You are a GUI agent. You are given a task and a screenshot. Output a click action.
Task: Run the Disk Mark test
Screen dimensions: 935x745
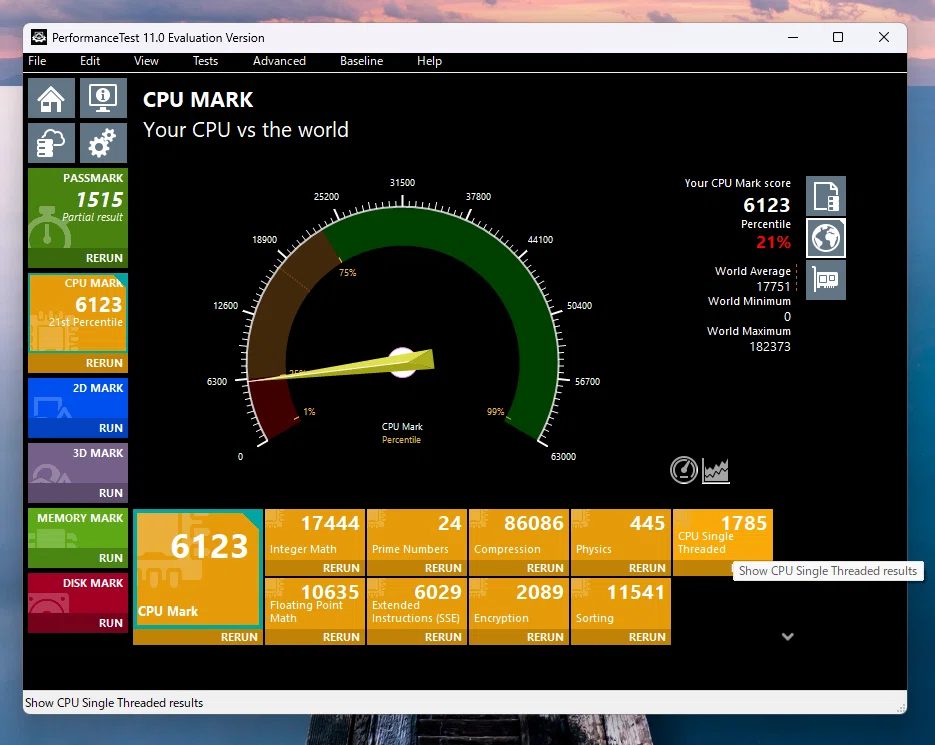pos(78,623)
